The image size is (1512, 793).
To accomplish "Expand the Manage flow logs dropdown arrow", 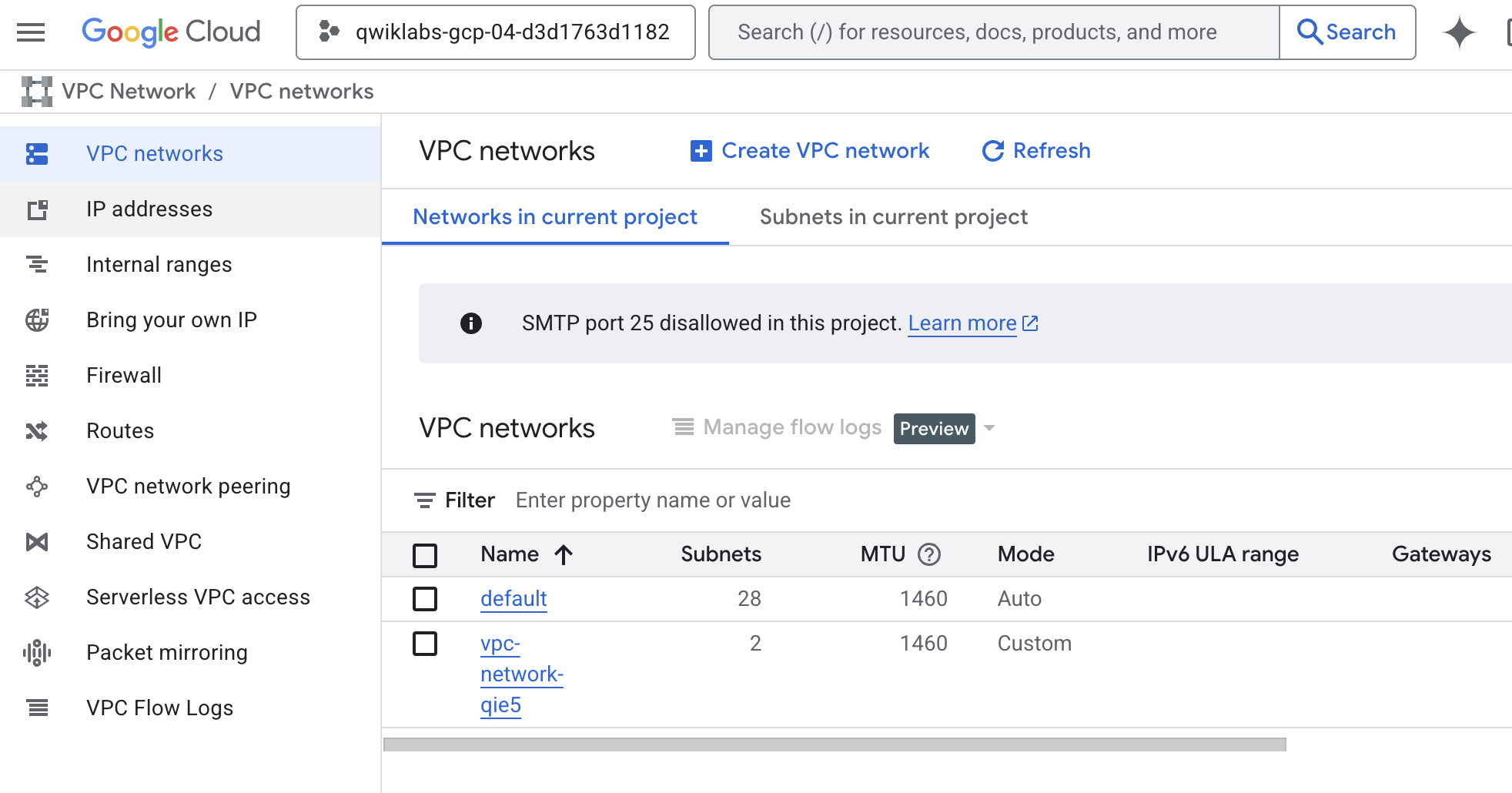I will click(x=990, y=428).
